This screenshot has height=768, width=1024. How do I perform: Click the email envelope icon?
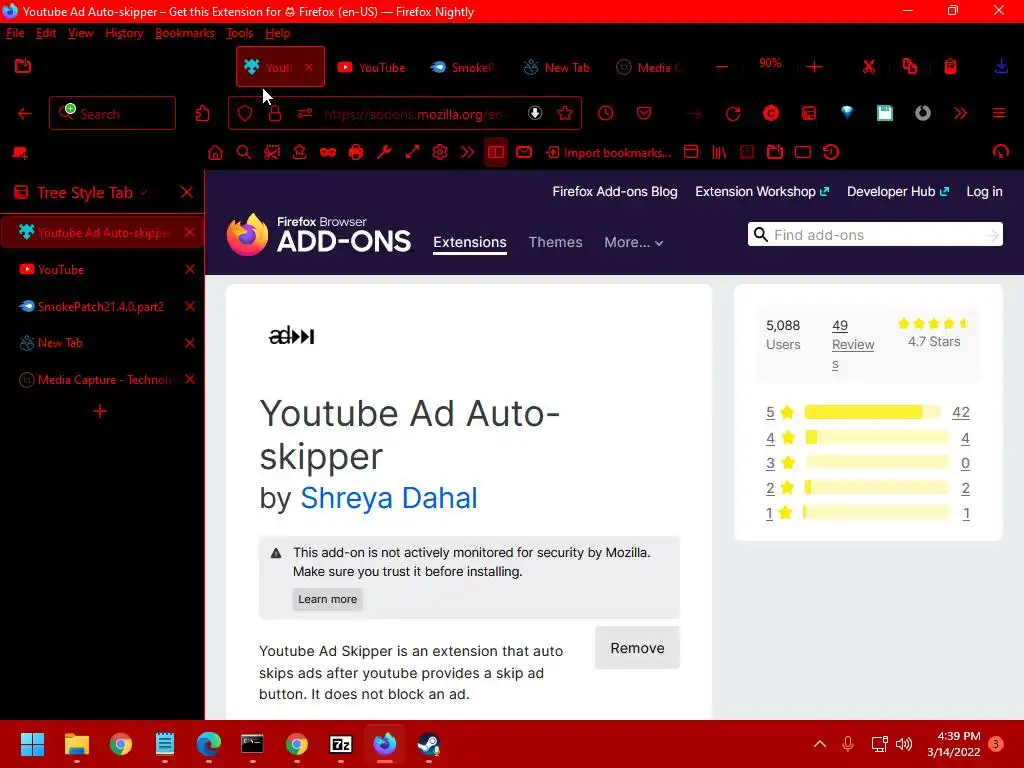(x=524, y=152)
